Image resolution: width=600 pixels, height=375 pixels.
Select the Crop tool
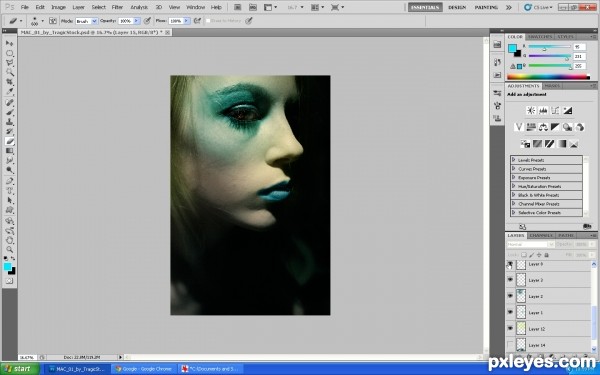tap(10, 82)
